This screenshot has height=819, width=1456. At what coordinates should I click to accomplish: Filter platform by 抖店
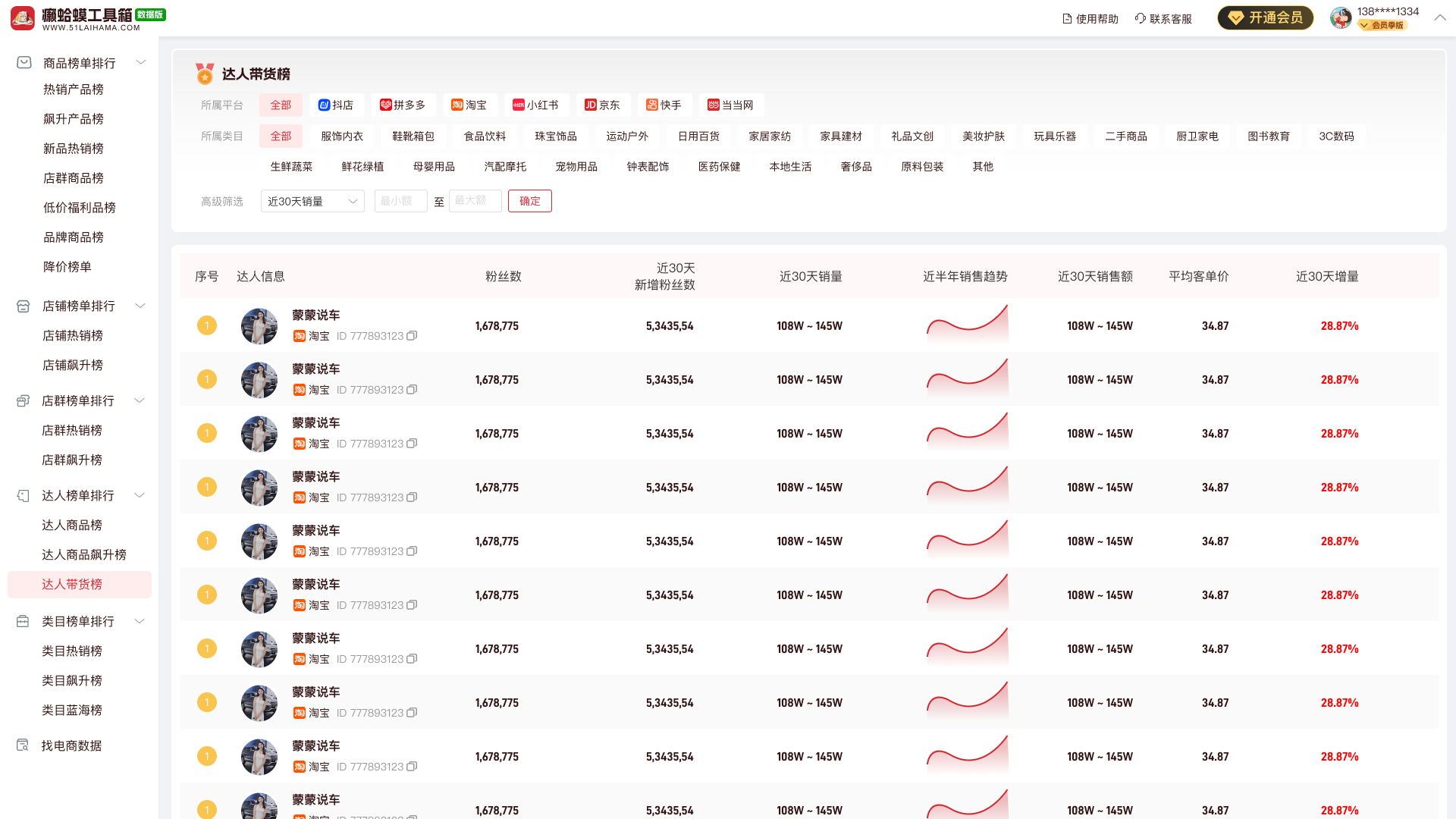[336, 105]
